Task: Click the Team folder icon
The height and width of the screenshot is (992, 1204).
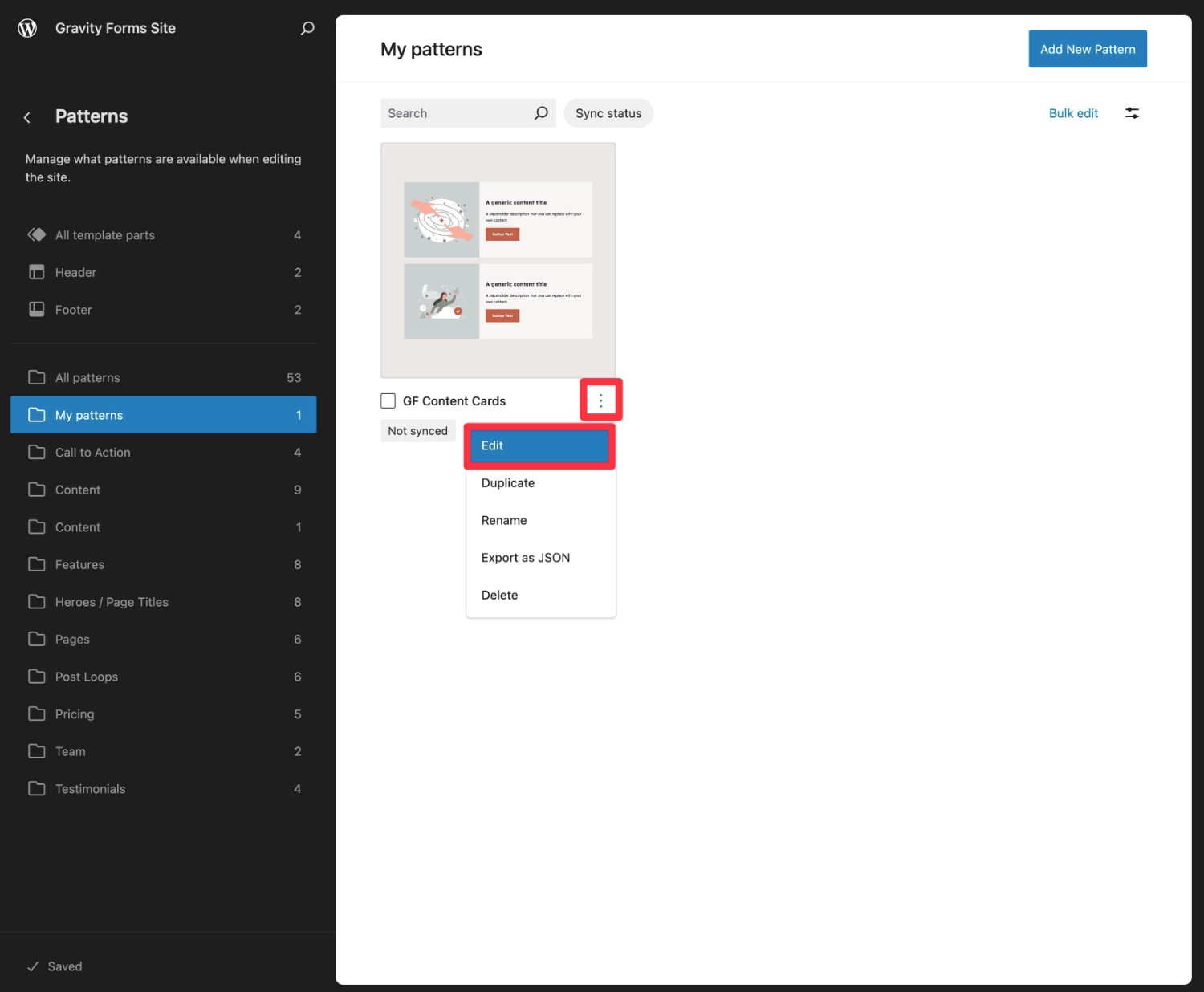Action: (x=37, y=751)
